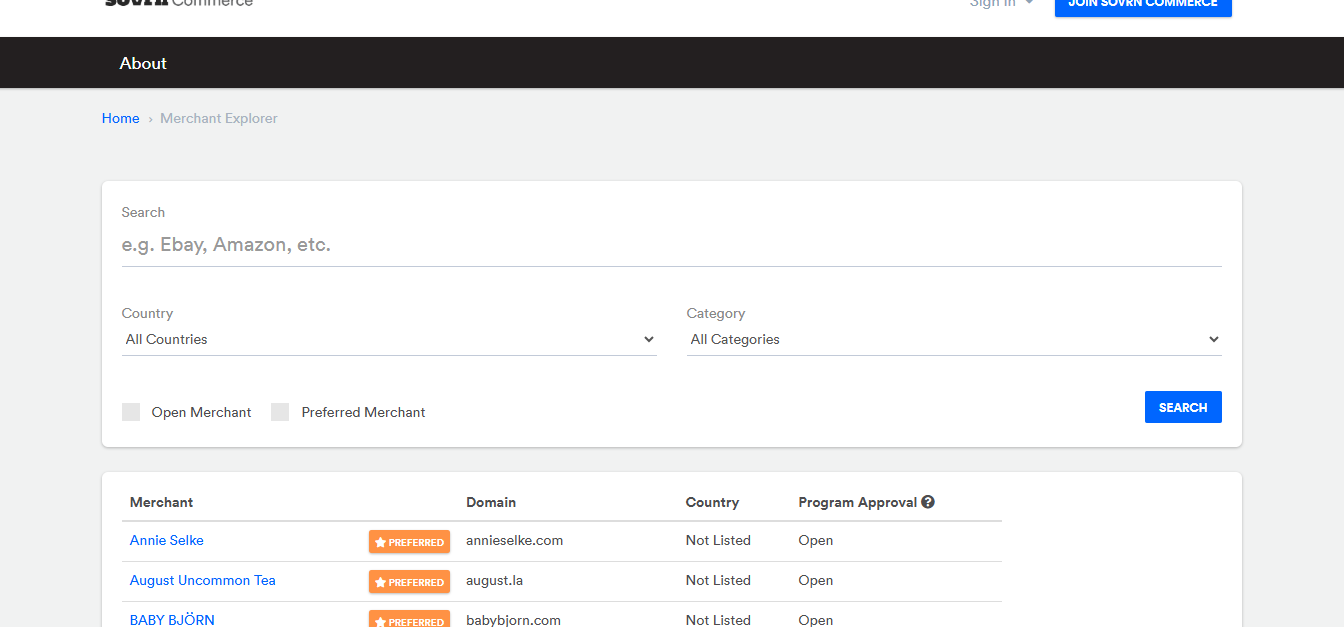Tick the Preferred Merchant checkbox
Image resolution: width=1344 pixels, height=627 pixels.
(x=280, y=412)
